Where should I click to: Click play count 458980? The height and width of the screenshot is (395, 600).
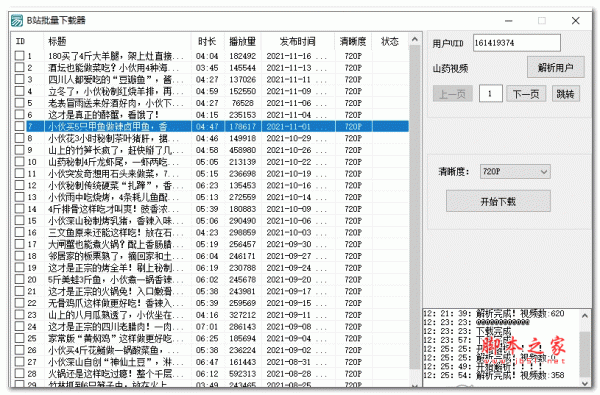point(243,150)
